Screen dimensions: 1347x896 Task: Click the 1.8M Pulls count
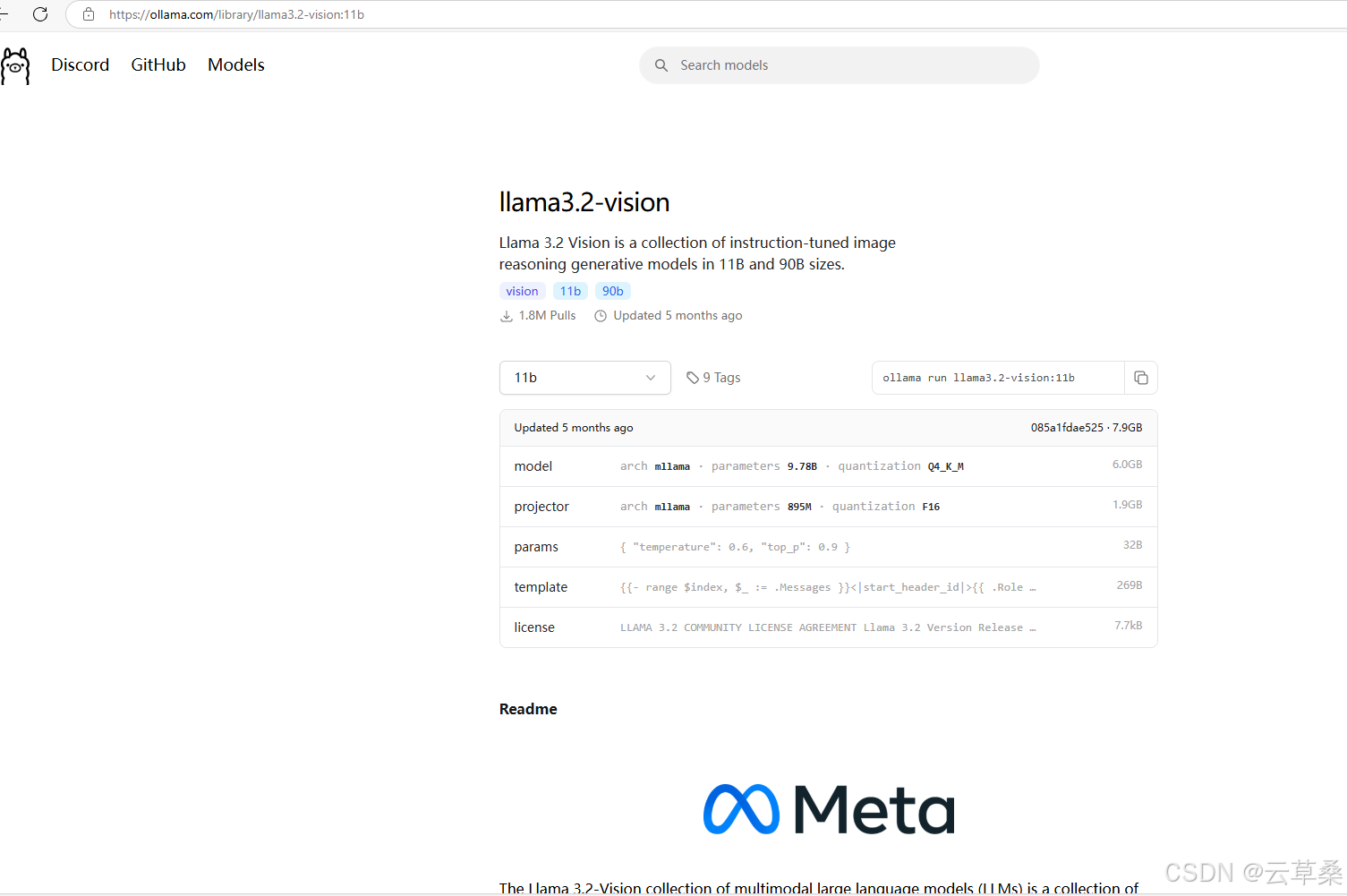pyautogui.click(x=547, y=316)
